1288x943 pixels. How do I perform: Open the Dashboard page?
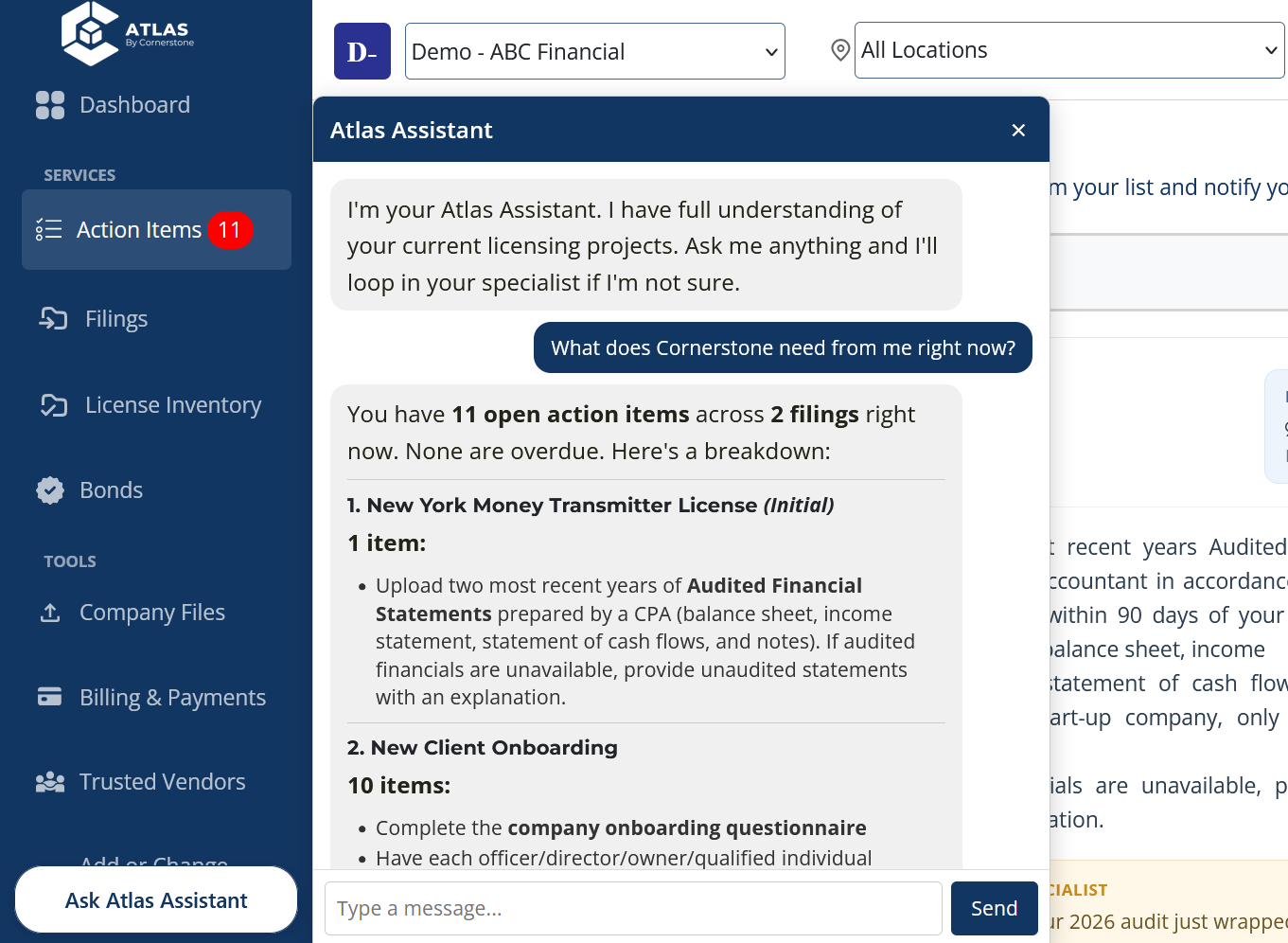coord(135,105)
